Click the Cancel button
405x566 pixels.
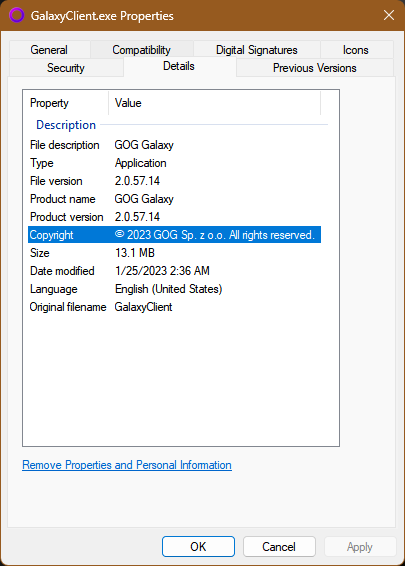click(x=279, y=547)
